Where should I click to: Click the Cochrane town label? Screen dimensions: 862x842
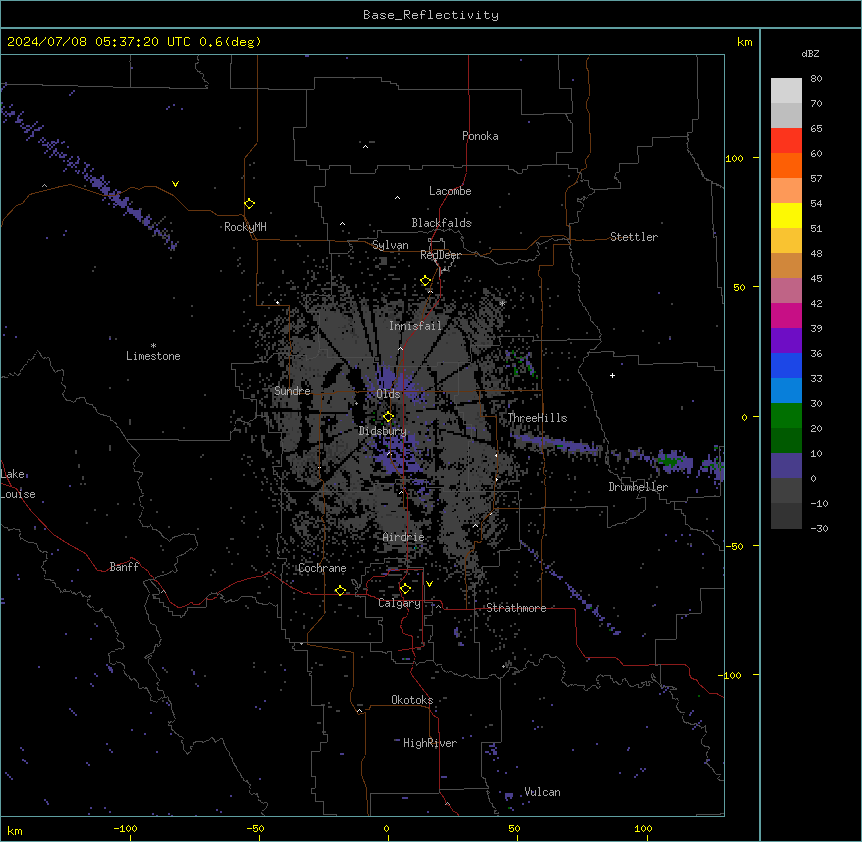322,568
